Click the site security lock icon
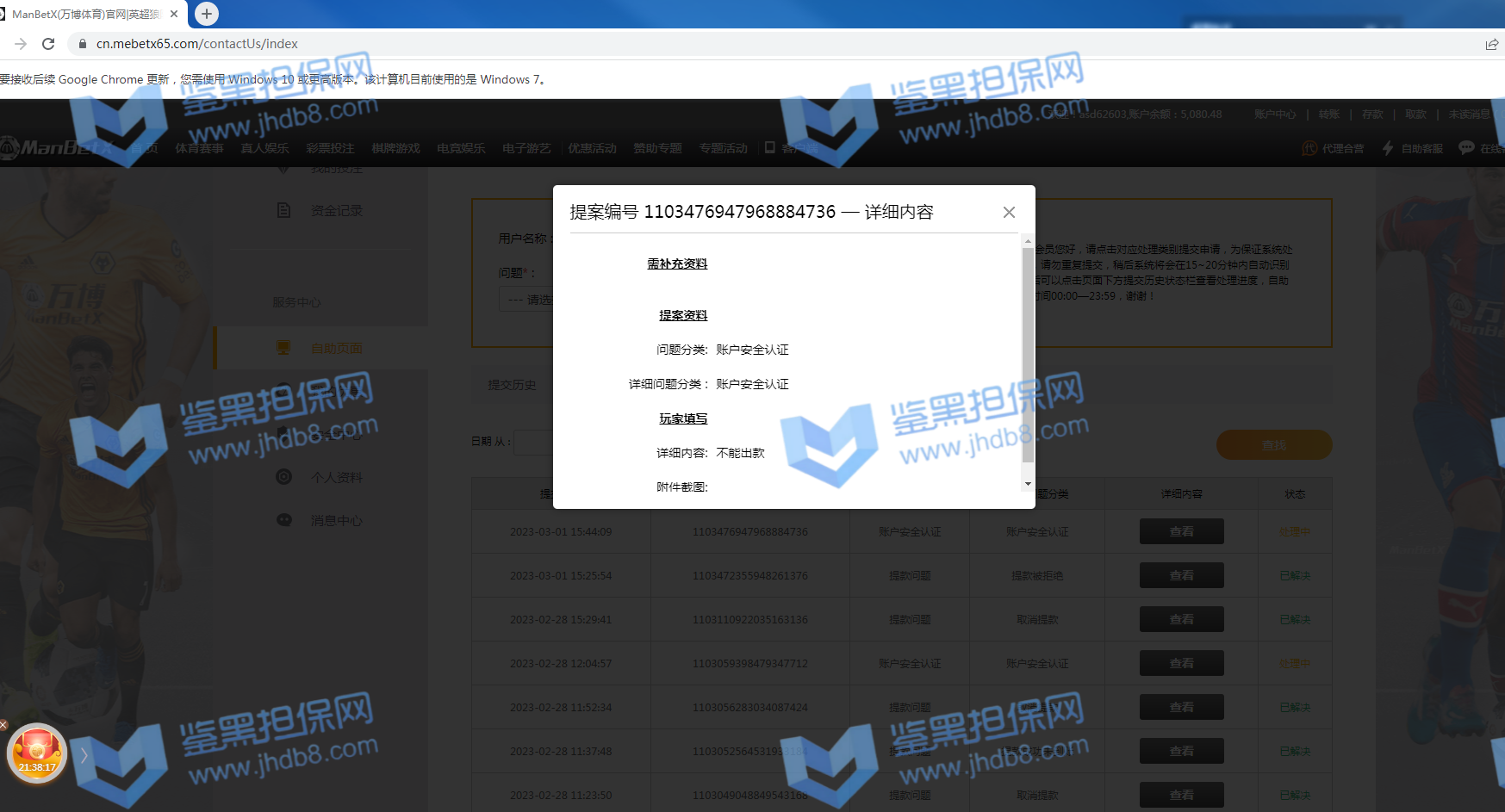This screenshot has height=812, width=1505. pos(83,44)
